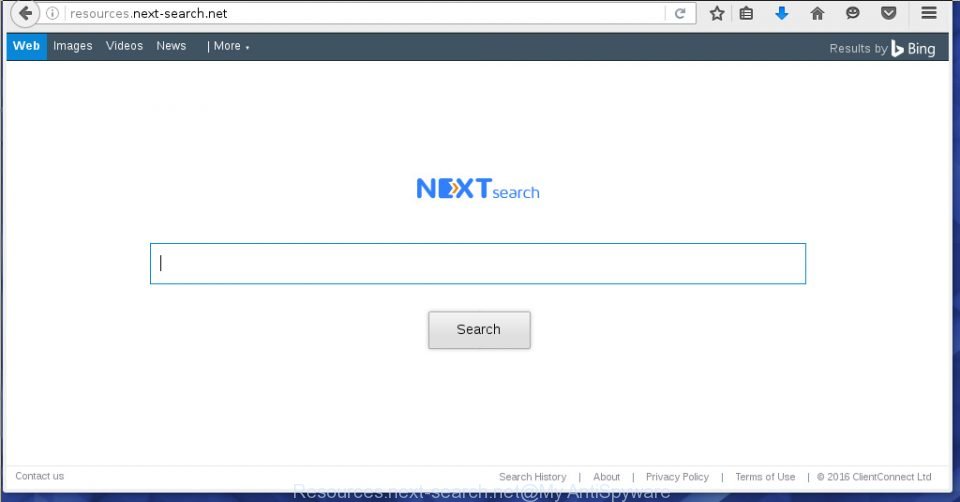The width and height of the screenshot is (960, 502).
Task: Focus the main search input box
Action: click(478, 263)
